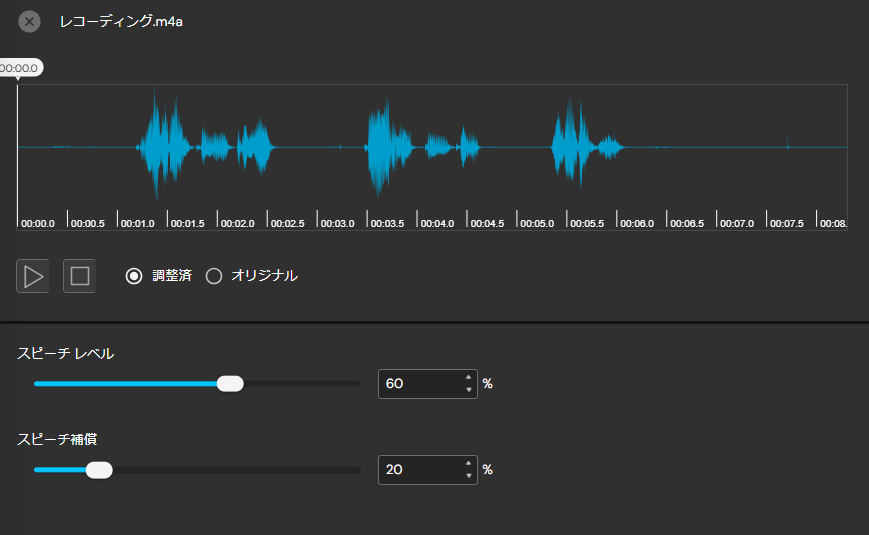Click the 00:00.5 label on timeline ruler
This screenshot has width=869, height=535.
coord(88,223)
